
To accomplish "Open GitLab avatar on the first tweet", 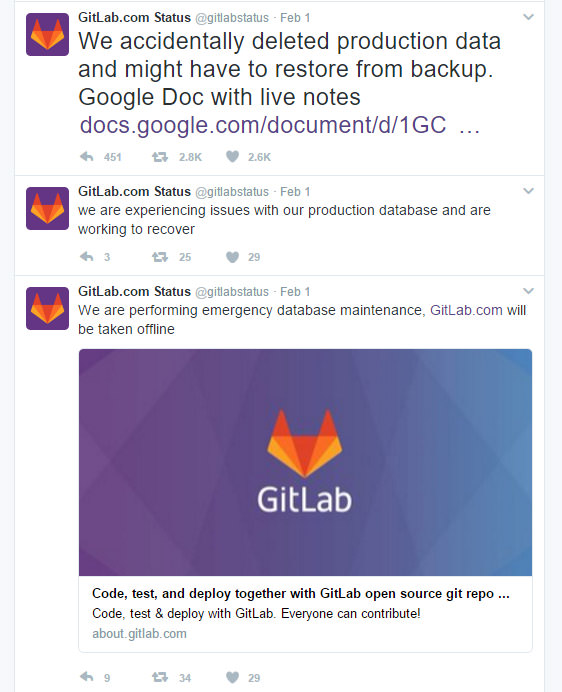I will (x=47, y=34).
